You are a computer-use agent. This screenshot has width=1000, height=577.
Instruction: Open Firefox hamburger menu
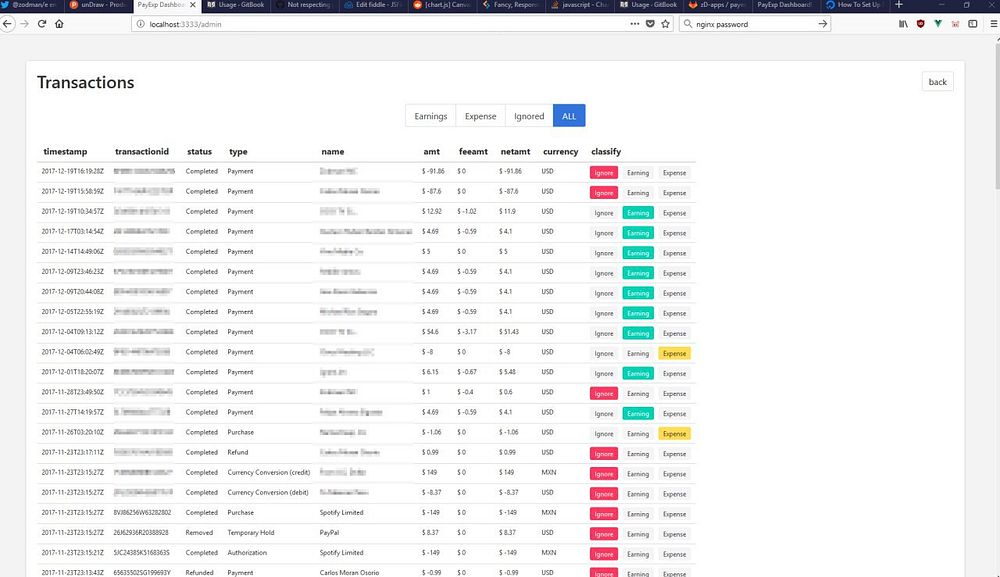994,24
